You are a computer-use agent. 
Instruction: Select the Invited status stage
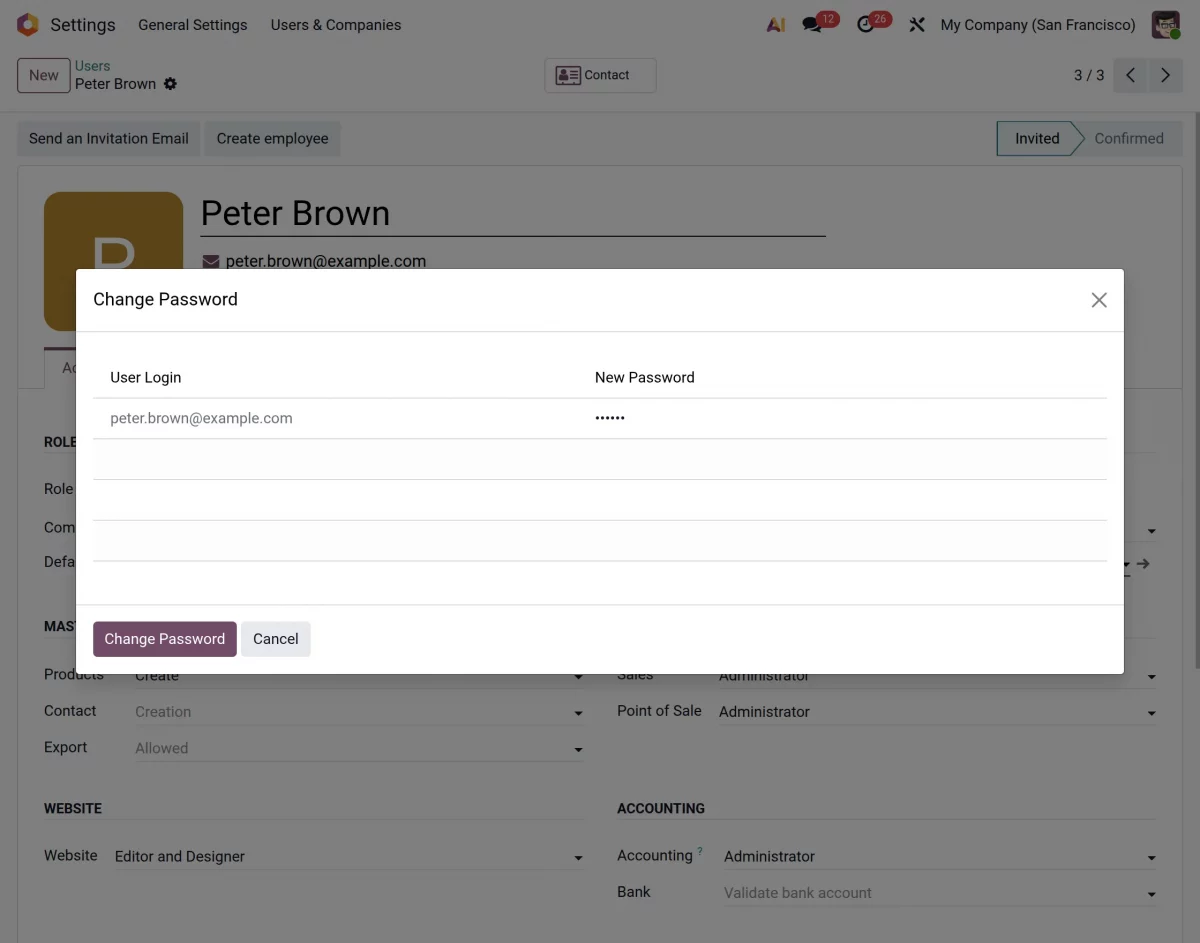(1037, 139)
